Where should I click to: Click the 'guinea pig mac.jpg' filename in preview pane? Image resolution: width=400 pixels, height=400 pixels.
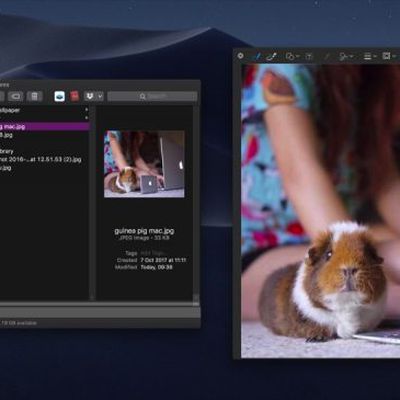coord(144,230)
